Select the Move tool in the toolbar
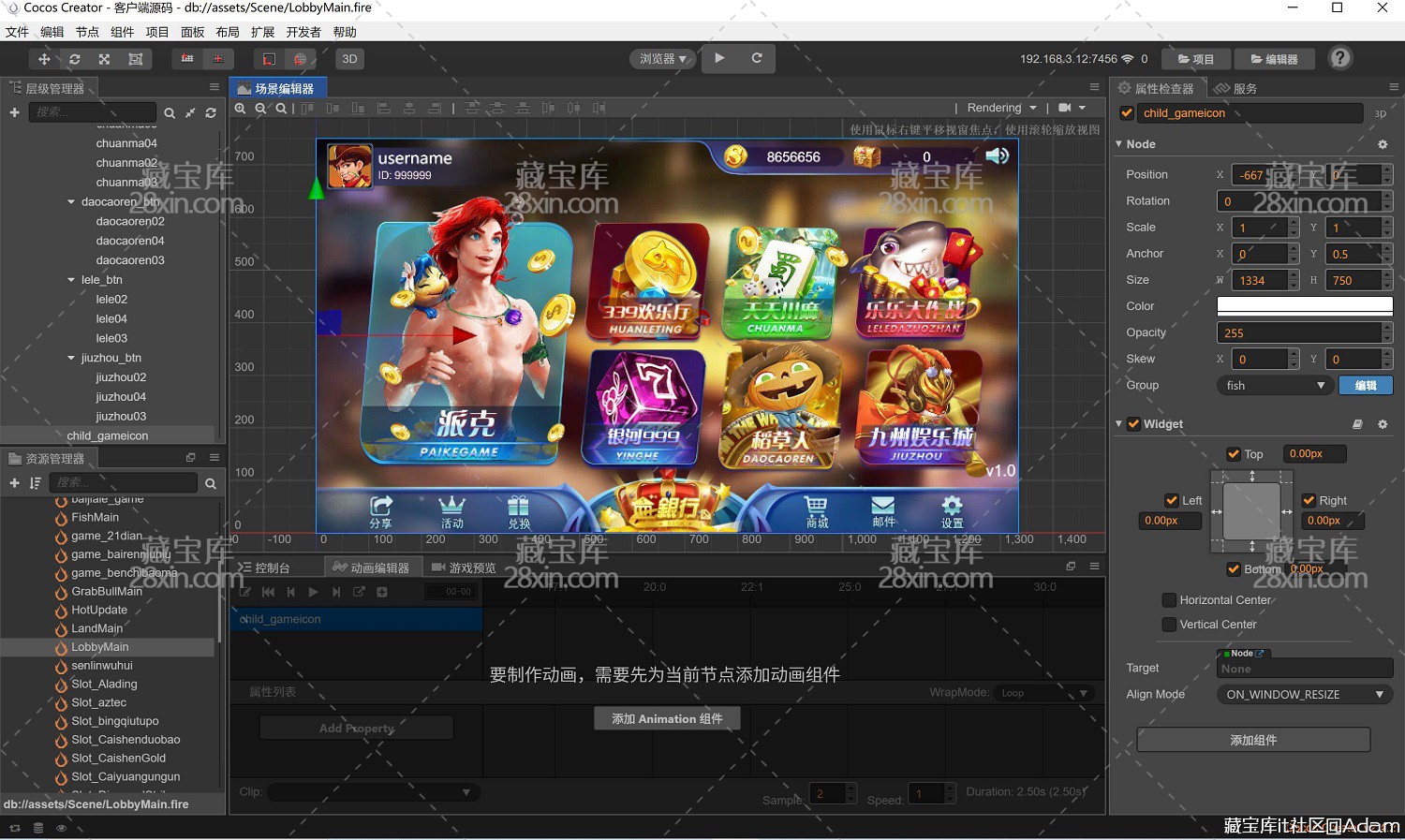The image size is (1405, 840). (44, 58)
